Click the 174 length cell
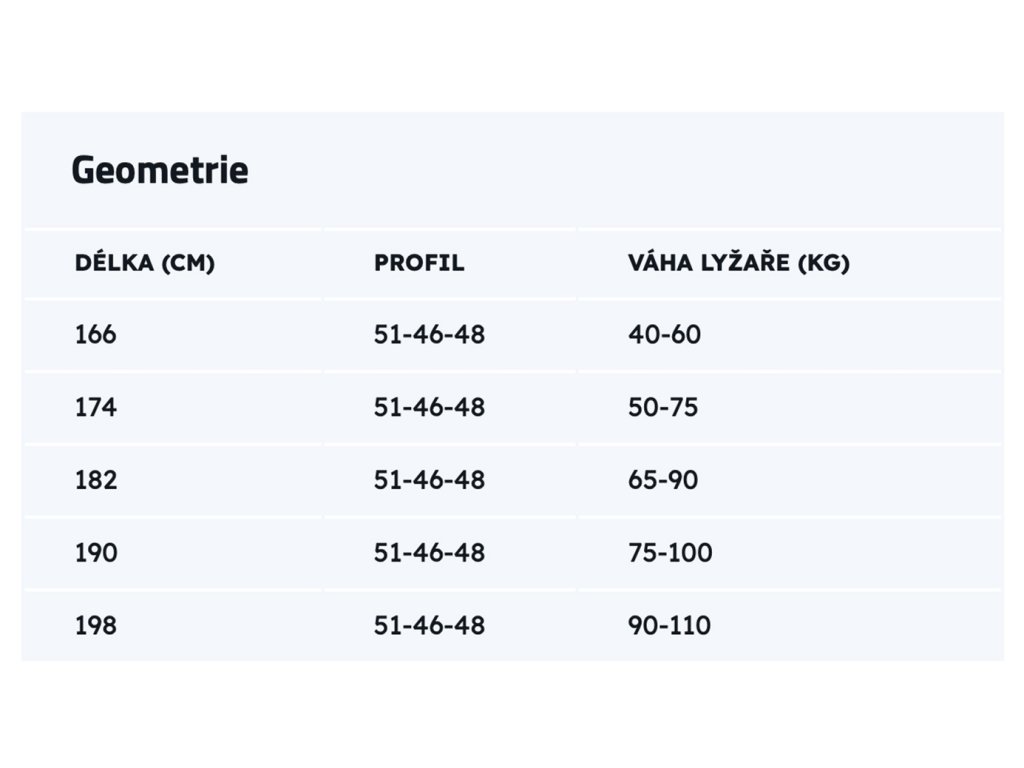This screenshot has width=1024, height=768. click(x=95, y=408)
